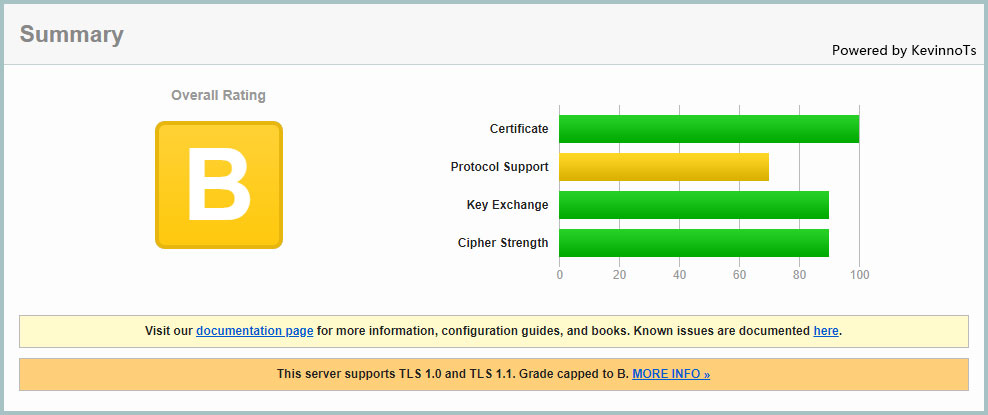Click the green Cipher Strength score bar
This screenshot has width=988, height=415.
click(694, 243)
